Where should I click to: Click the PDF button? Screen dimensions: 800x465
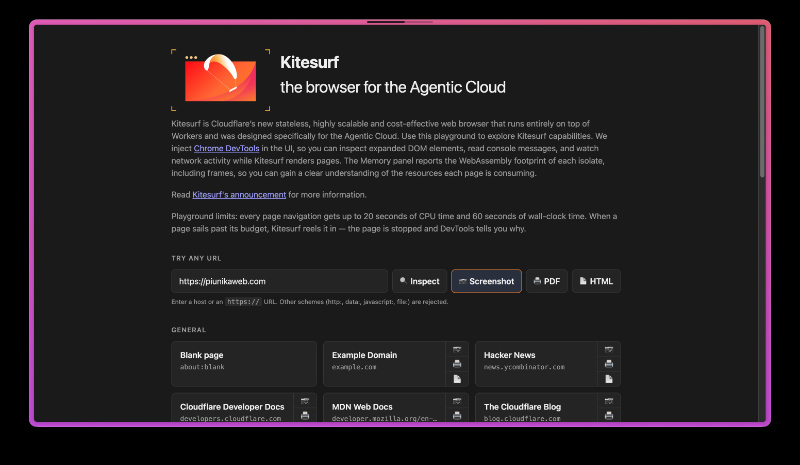547,281
